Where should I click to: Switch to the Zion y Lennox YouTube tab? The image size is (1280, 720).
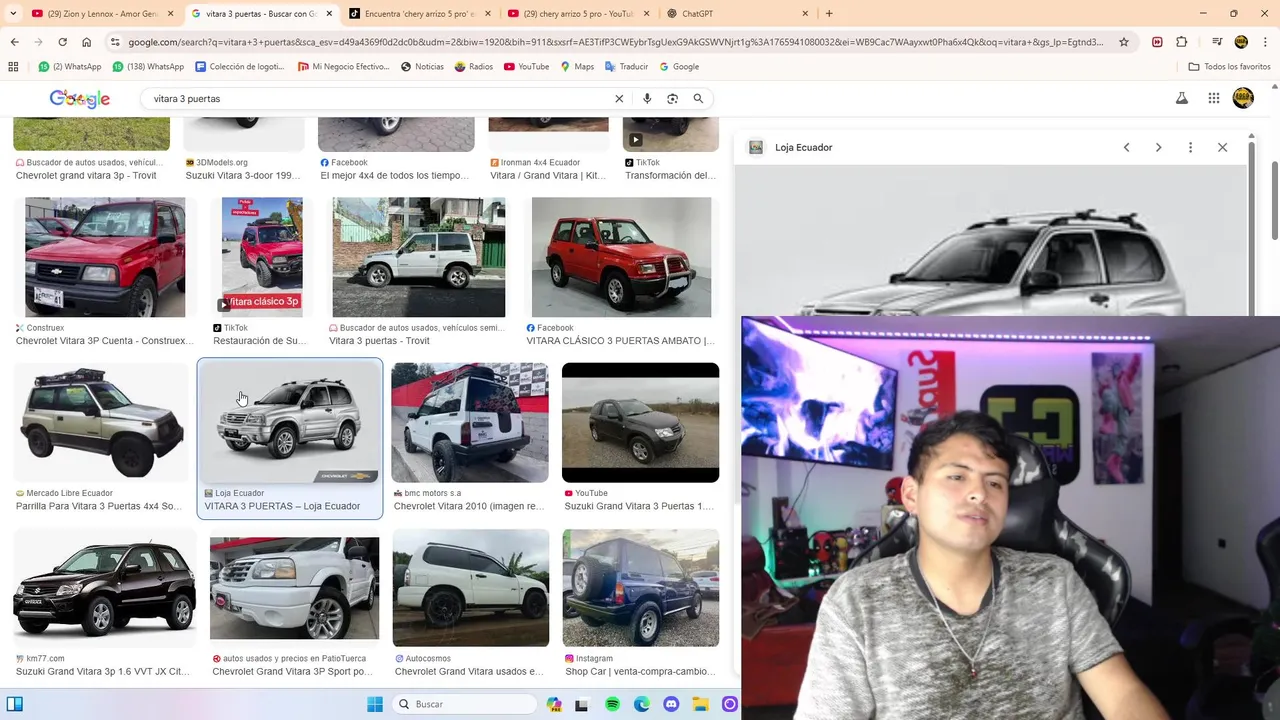pyautogui.click(x=102, y=13)
